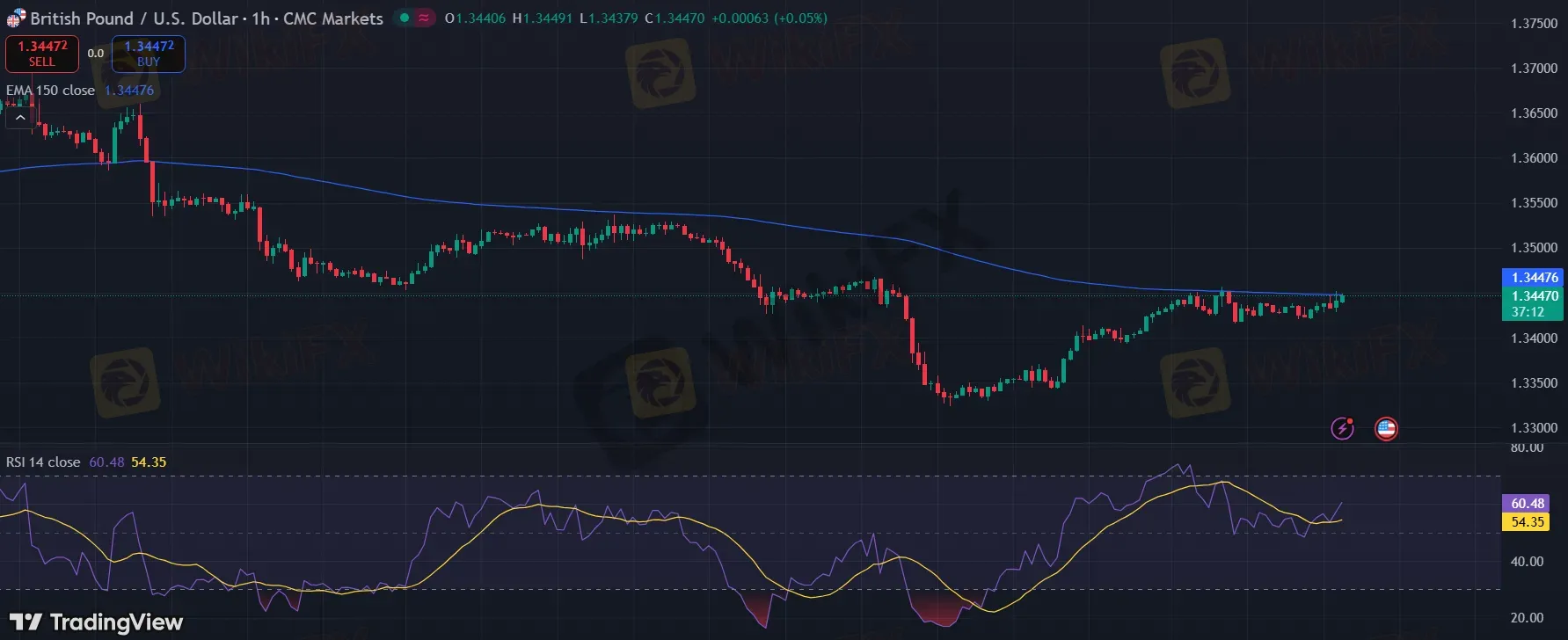Click the 1.36000 level on price axis
Screen dimensions: 1568x640
click(1534, 158)
